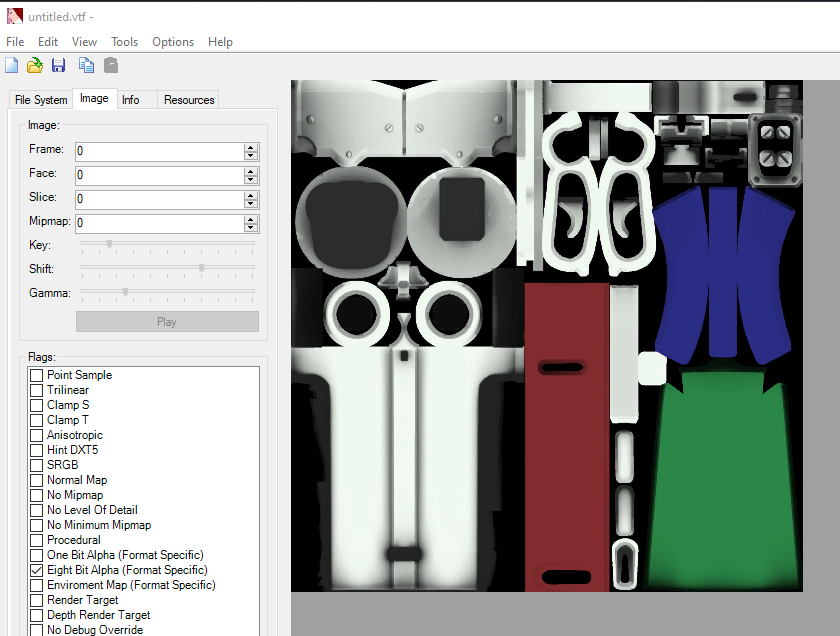This screenshot has width=840, height=636.
Task: Enable the Render Target flag
Action: pyautogui.click(x=36, y=600)
